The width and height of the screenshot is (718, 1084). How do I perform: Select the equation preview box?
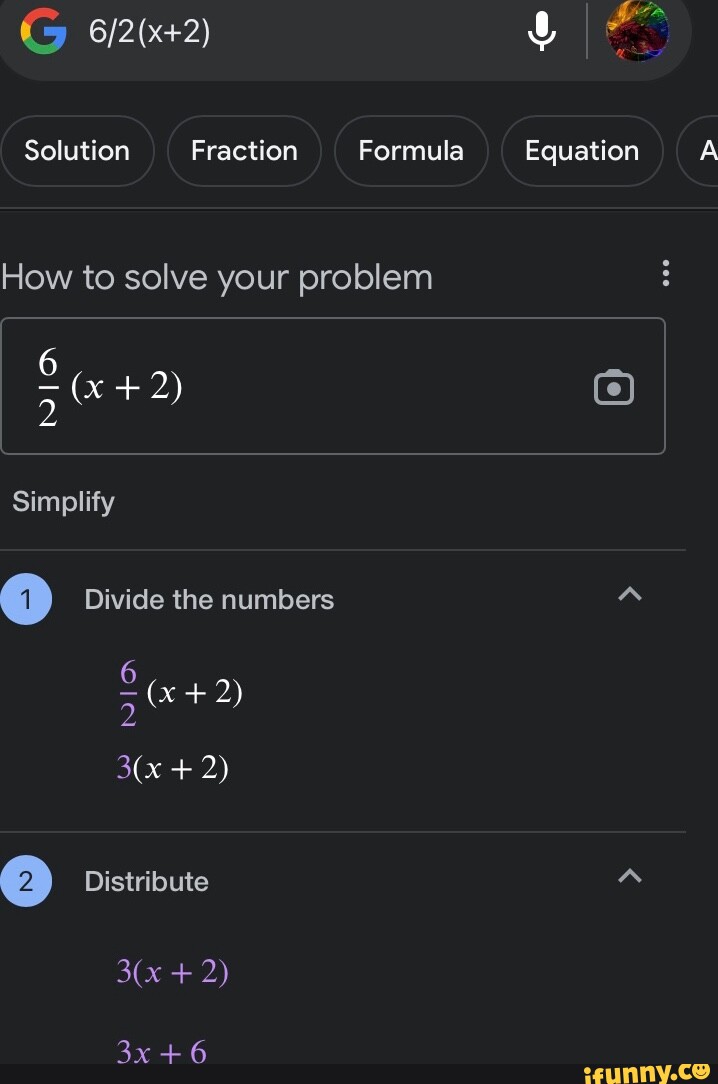(334, 387)
